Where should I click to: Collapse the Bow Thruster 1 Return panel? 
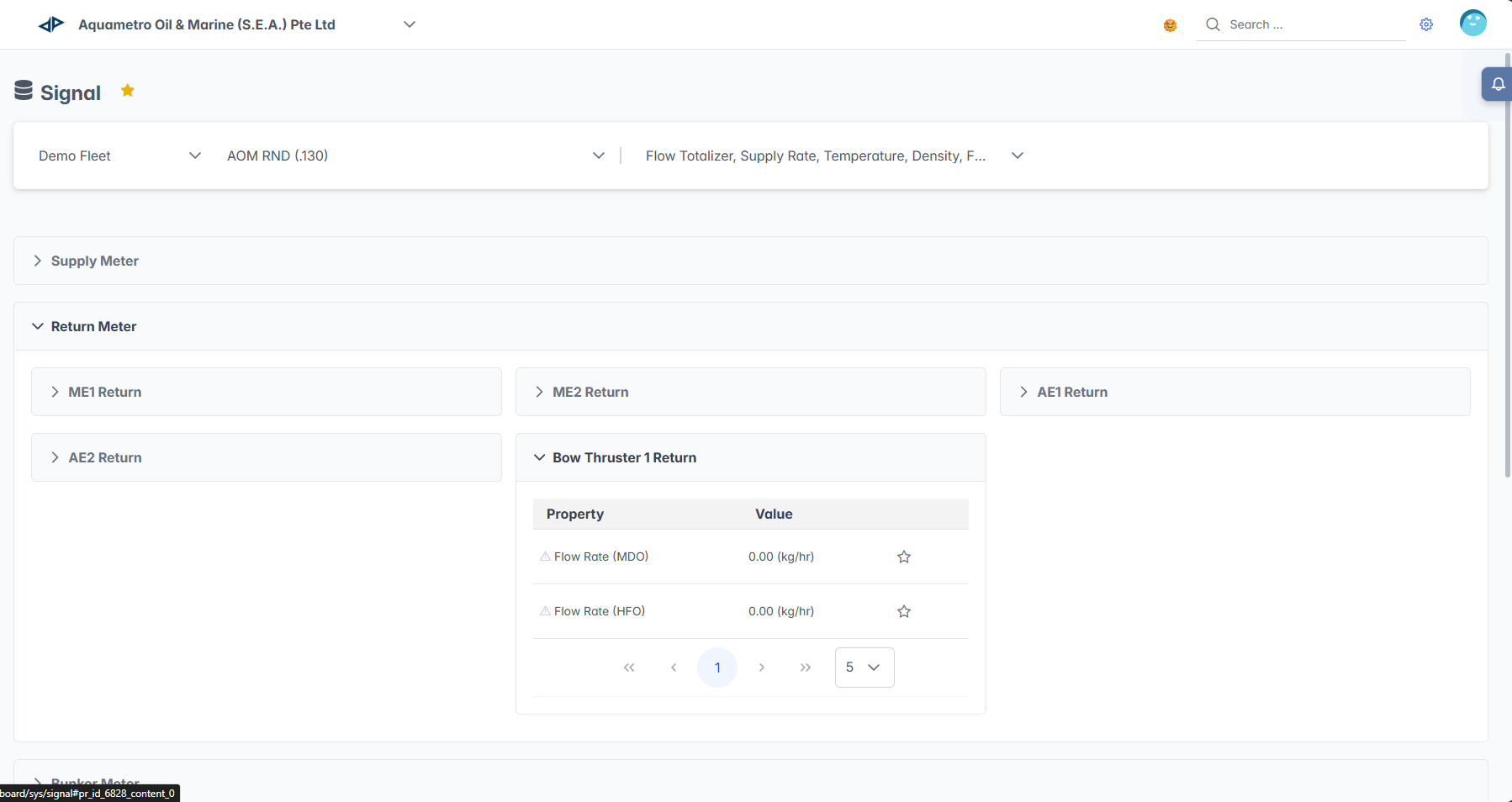624,457
